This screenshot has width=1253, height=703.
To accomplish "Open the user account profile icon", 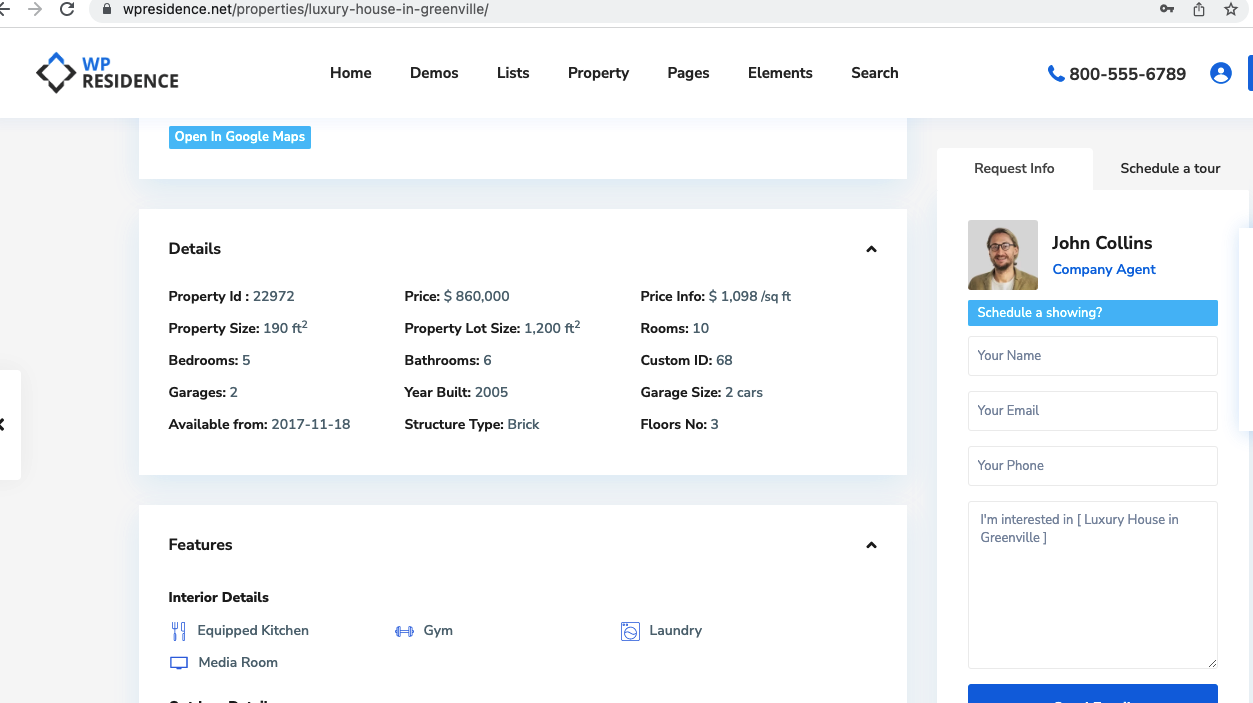I will click(x=1221, y=73).
